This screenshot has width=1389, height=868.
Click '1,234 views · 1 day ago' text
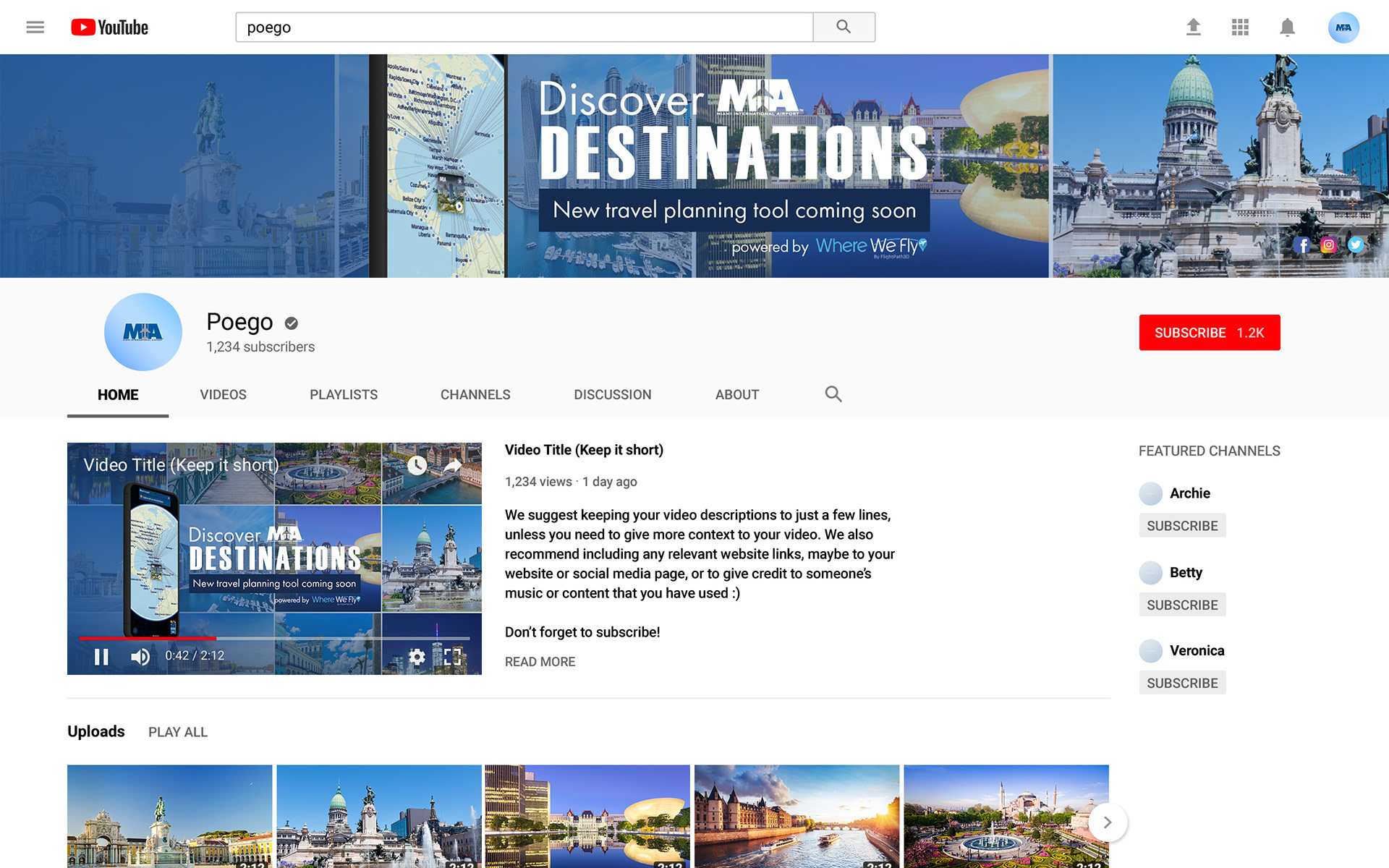pos(571,482)
